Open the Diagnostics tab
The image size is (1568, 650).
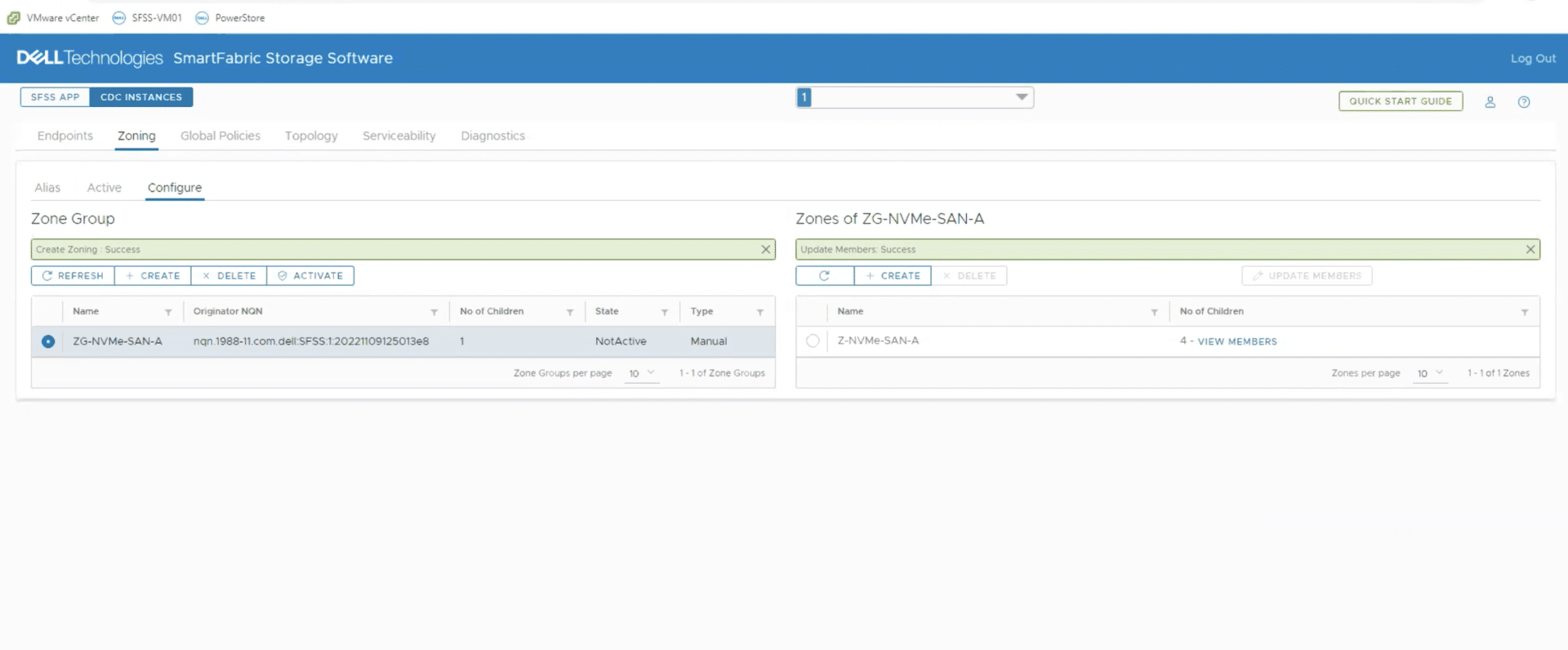[x=493, y=136]
